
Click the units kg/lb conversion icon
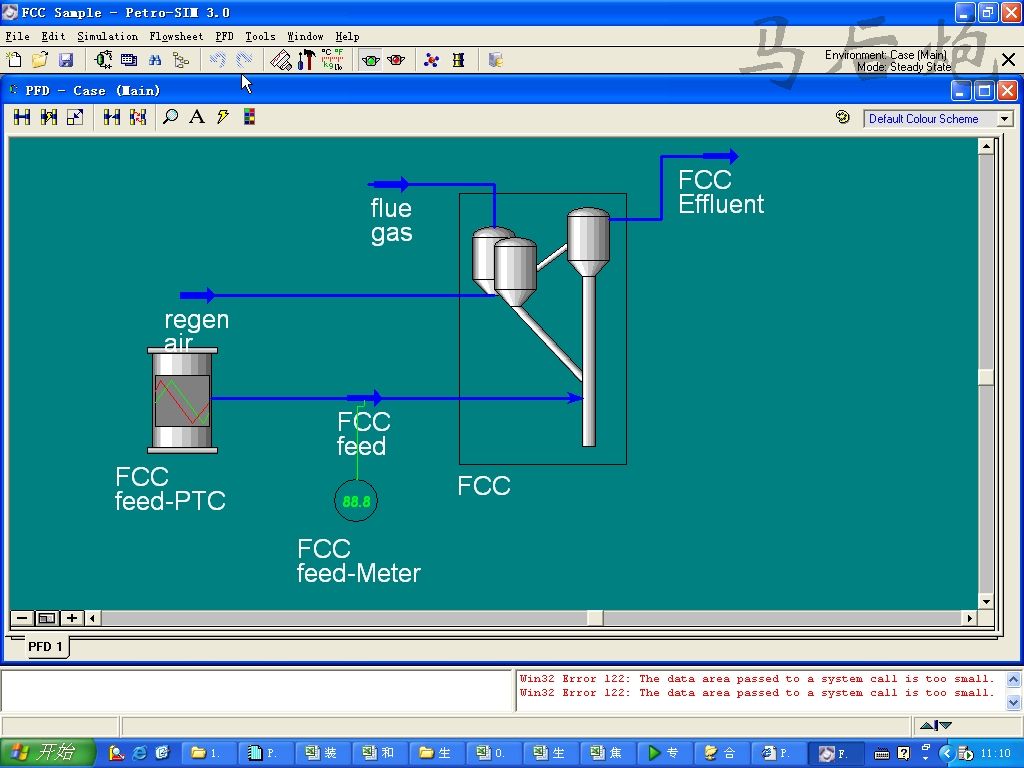[x=333, y=60]
